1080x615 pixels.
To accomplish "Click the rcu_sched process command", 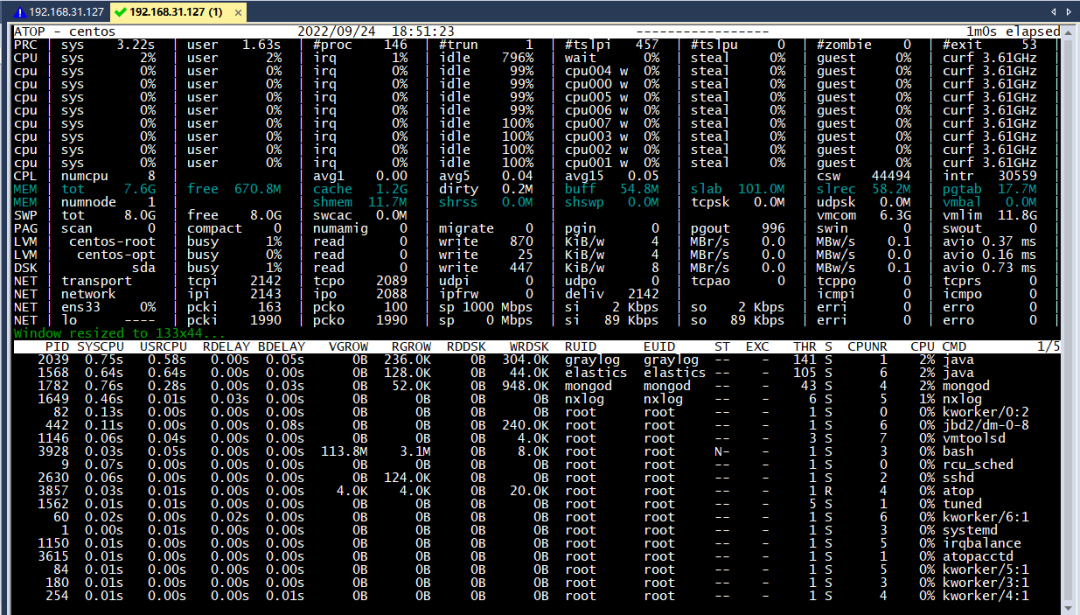I will point(978,465).
